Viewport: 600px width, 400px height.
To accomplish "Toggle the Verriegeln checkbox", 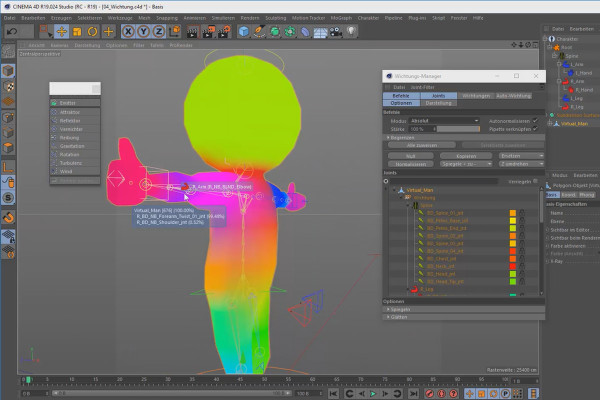I will [x=535, y=181].
